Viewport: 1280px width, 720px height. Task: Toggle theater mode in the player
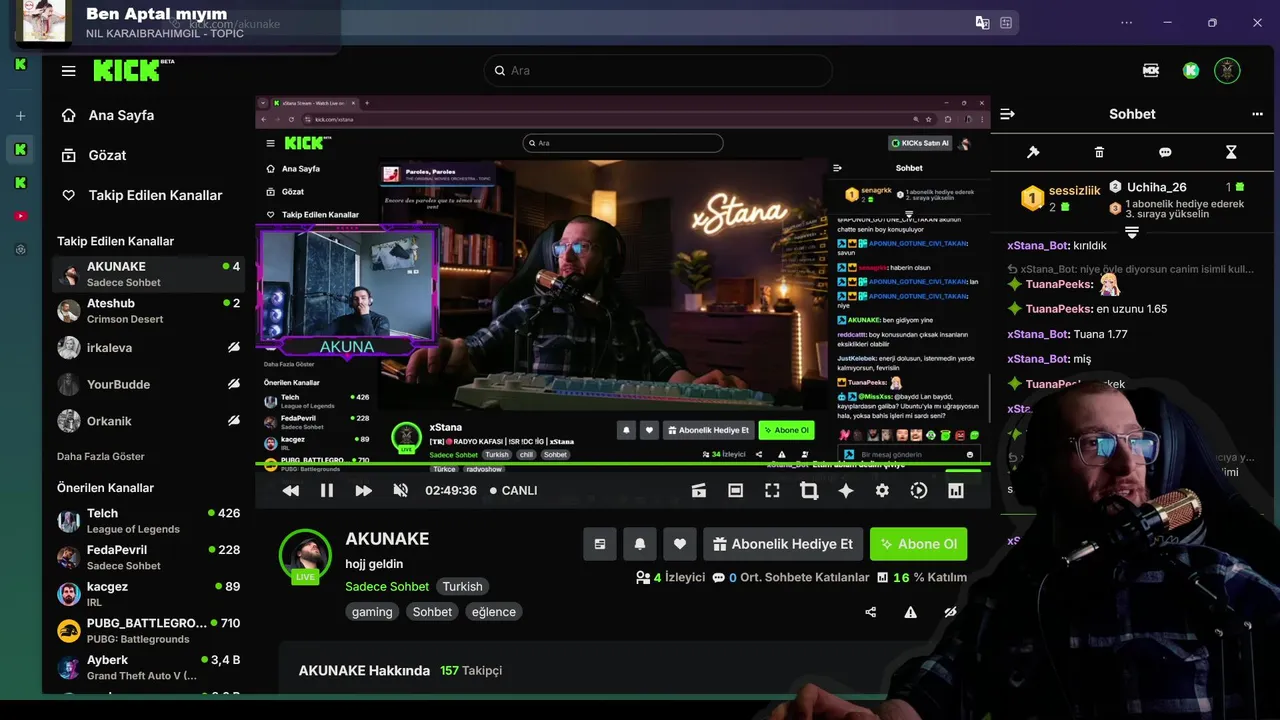tap(735, 491)
